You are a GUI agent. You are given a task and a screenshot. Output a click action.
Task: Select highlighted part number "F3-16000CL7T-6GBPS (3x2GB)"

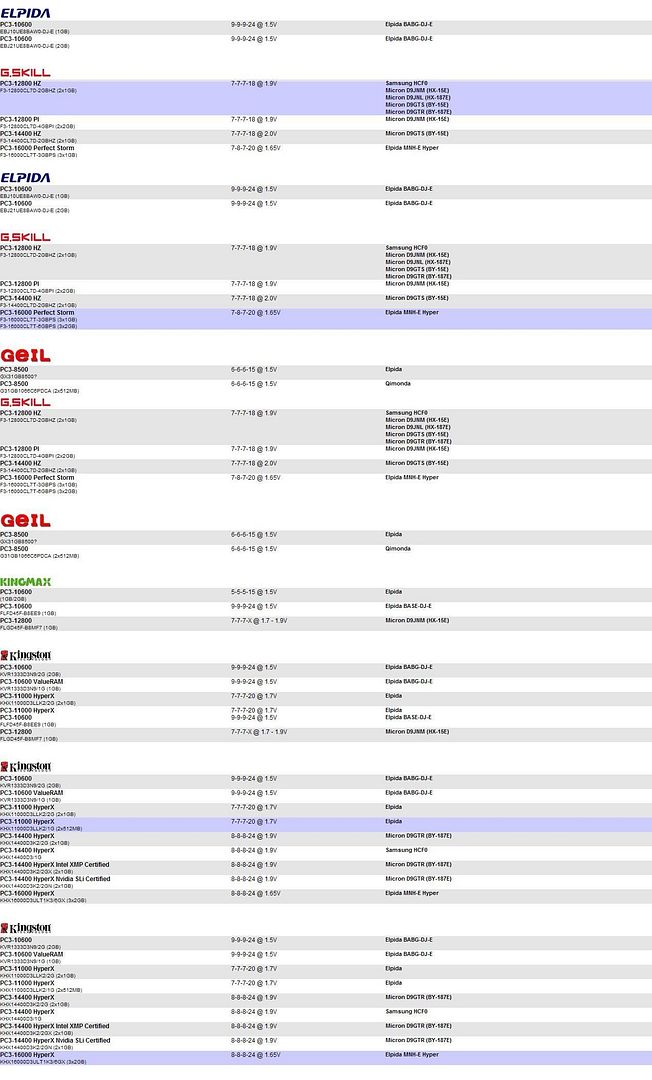(39, 326)
